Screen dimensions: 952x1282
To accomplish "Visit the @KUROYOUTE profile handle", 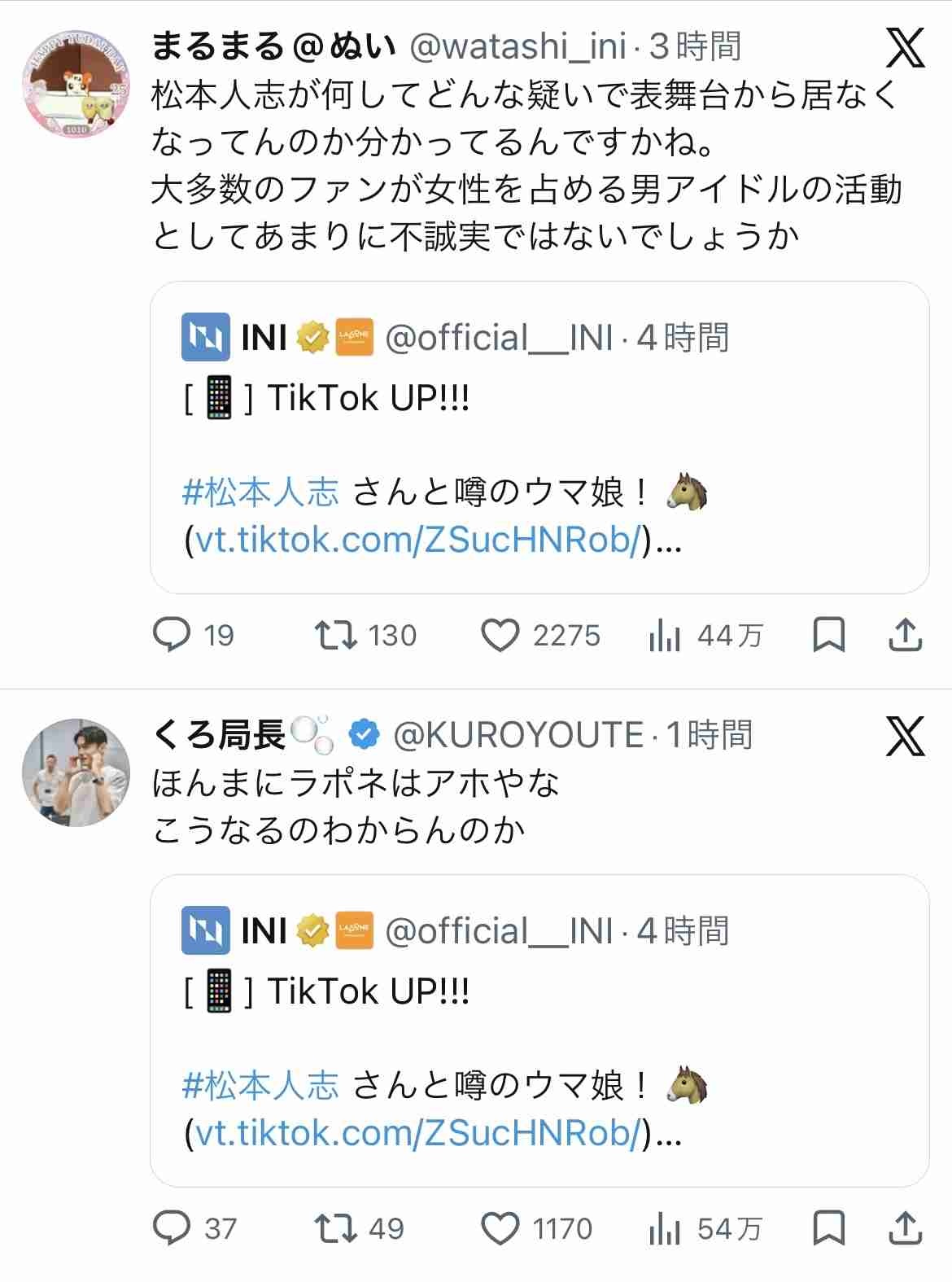I will click(x=518, y=736).
